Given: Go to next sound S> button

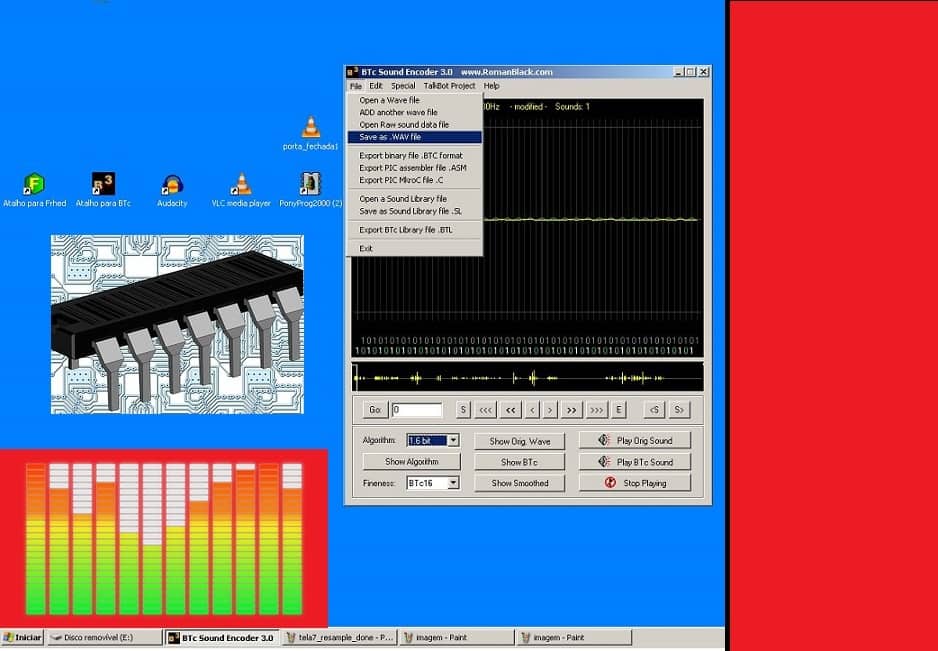Looking at the screenshot, I should coord(679,410).
